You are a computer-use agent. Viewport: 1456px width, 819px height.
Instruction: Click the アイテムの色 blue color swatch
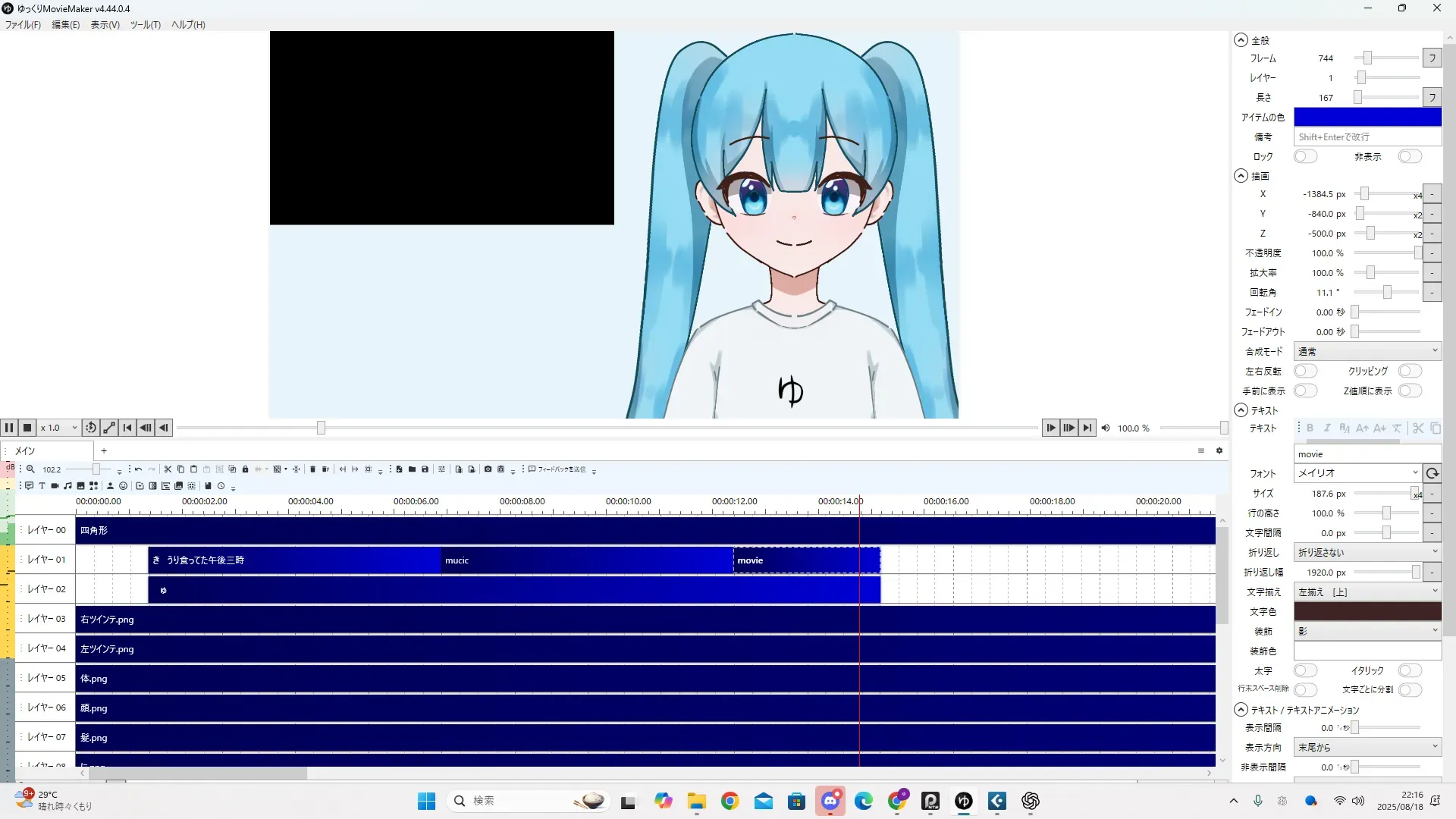click(x=1367, y=118)
